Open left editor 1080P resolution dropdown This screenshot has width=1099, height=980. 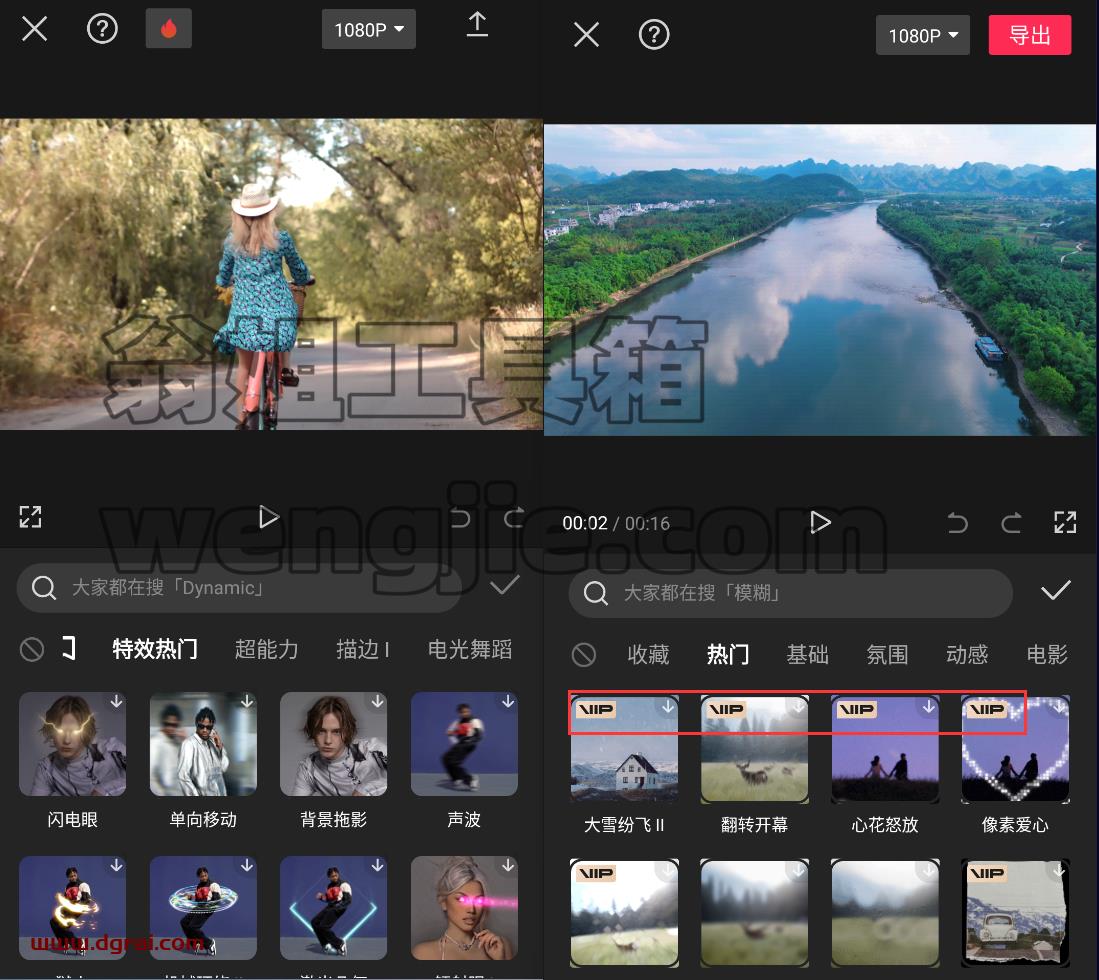[x=369, y=29]
